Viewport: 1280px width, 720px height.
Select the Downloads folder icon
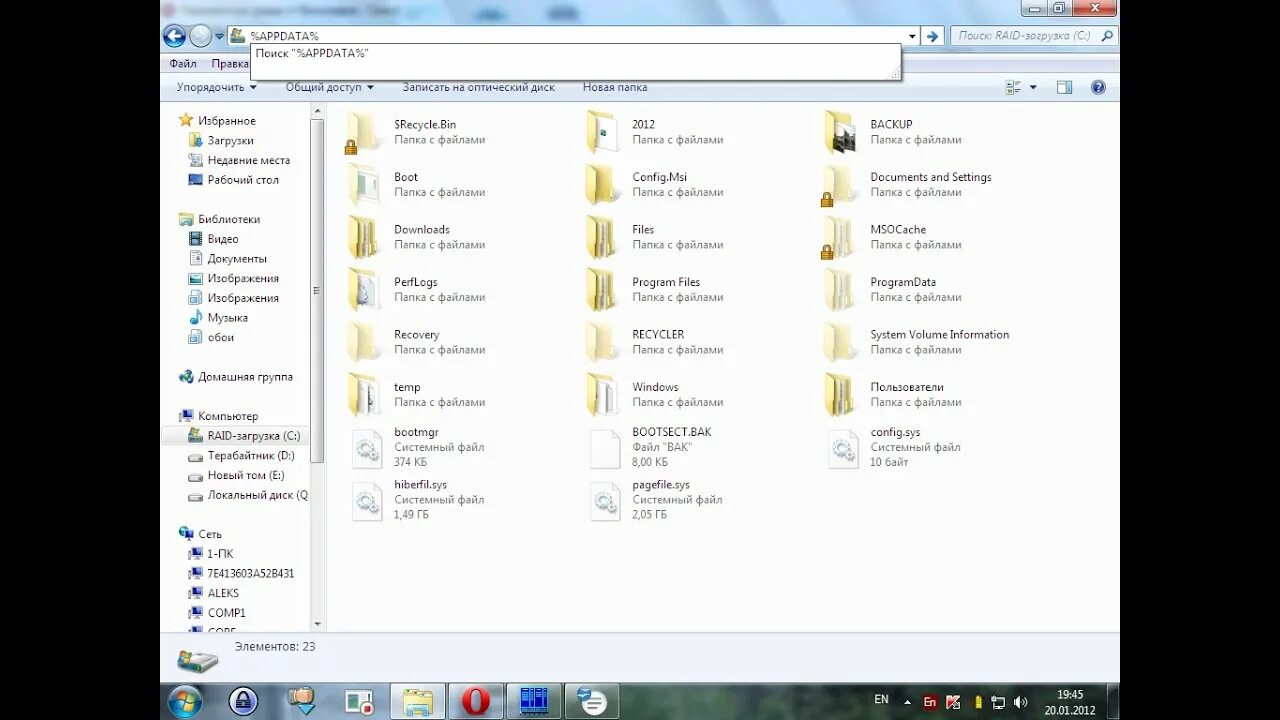[x=363, y=237]
